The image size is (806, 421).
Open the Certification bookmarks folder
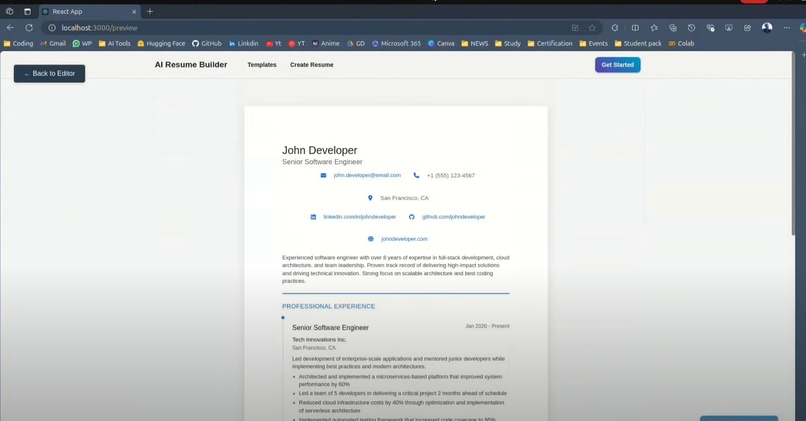click(550, 44)
